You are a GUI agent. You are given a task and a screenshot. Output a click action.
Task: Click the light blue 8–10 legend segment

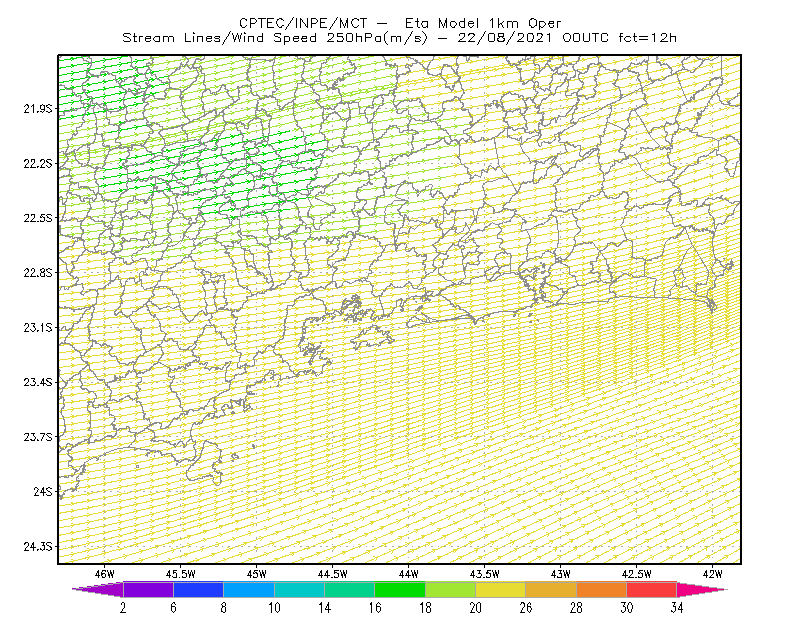coord(249,589)
